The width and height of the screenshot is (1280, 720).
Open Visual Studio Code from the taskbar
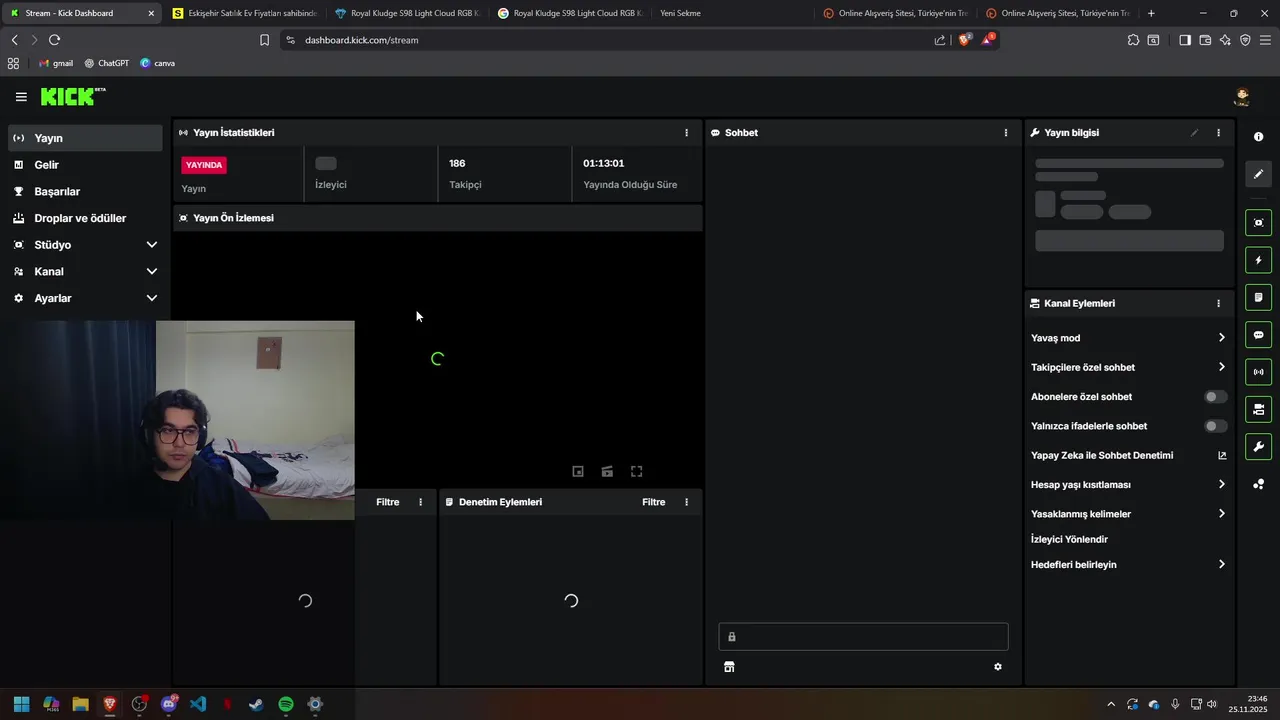coord(198,704)
